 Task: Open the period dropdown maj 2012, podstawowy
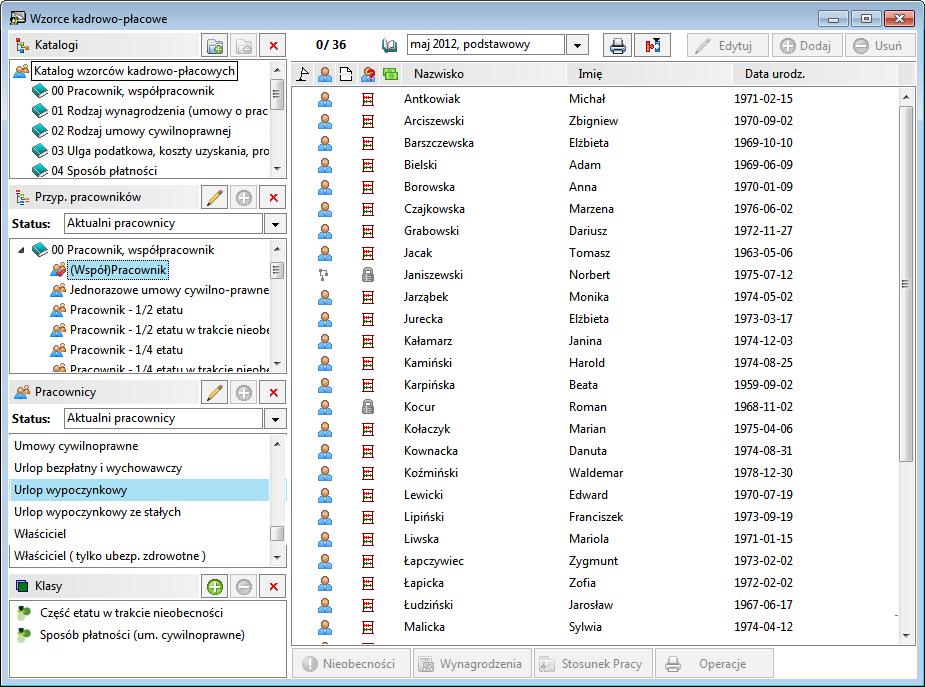pyautogui.click(x=577, y=45)
